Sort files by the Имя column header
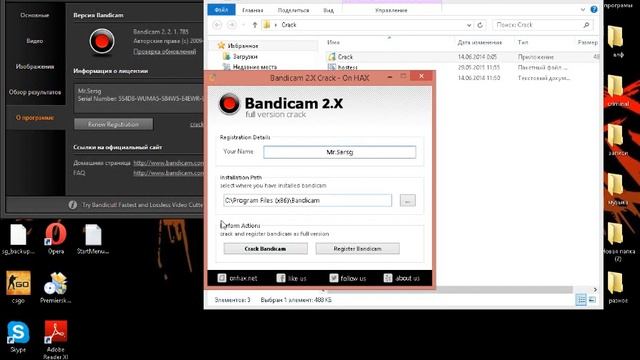 pyautogui.click(x=333, y=42)
